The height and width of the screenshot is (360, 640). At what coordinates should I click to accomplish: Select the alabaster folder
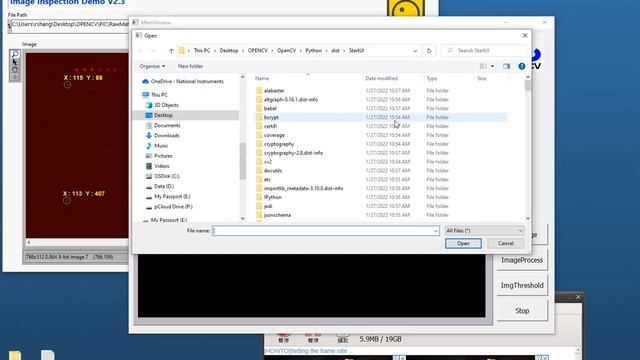(x=274, y=91)
